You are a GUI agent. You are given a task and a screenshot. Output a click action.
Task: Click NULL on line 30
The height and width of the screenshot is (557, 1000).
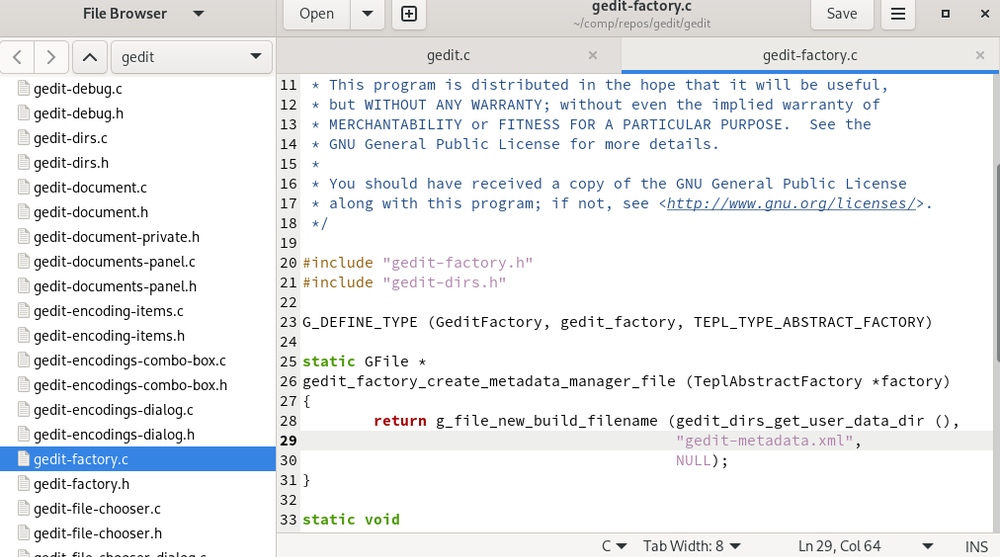[693, 461]
